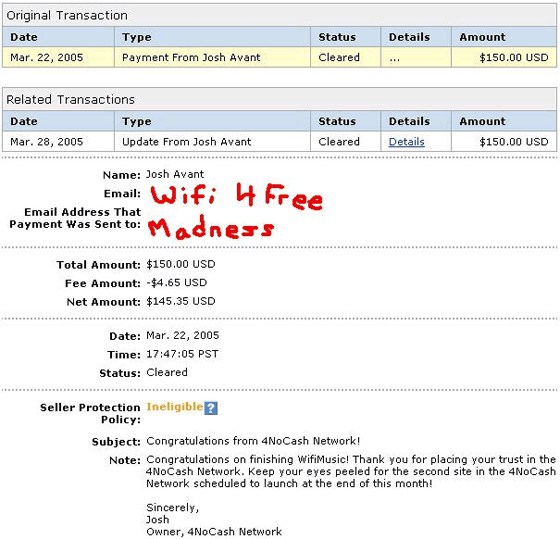Screen dimensions: 560x539
Task: Click the Type column header in Related Transactions
Action: pos(136,121)
